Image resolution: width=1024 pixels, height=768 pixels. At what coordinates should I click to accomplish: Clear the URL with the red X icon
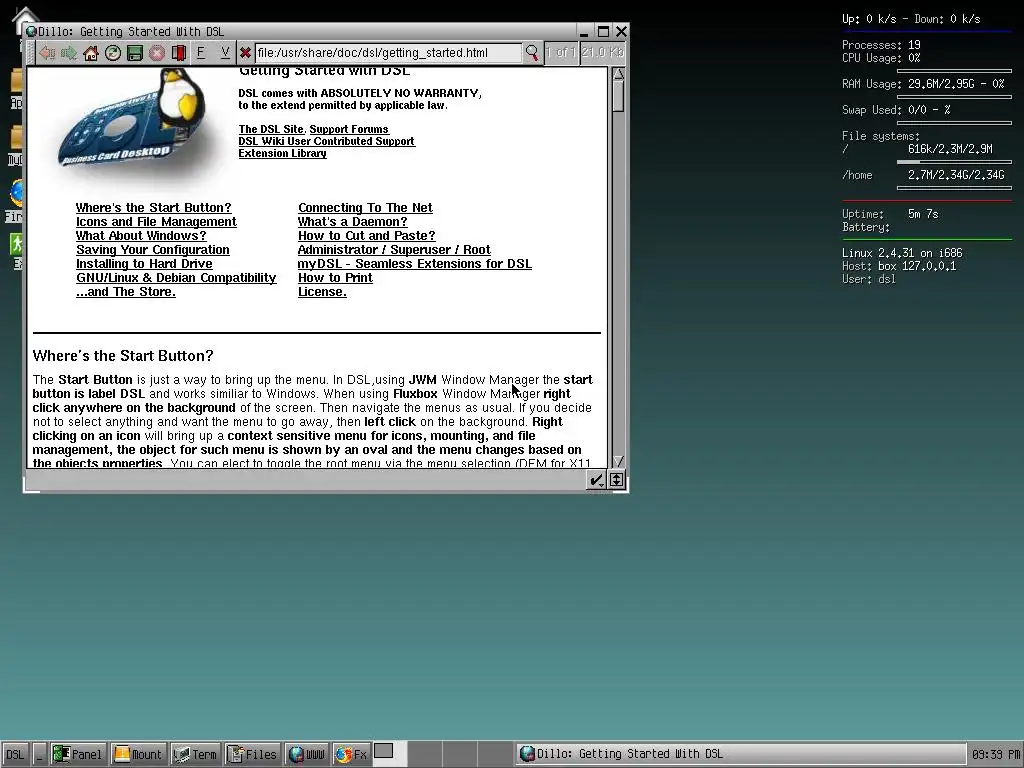click(245, 53)
